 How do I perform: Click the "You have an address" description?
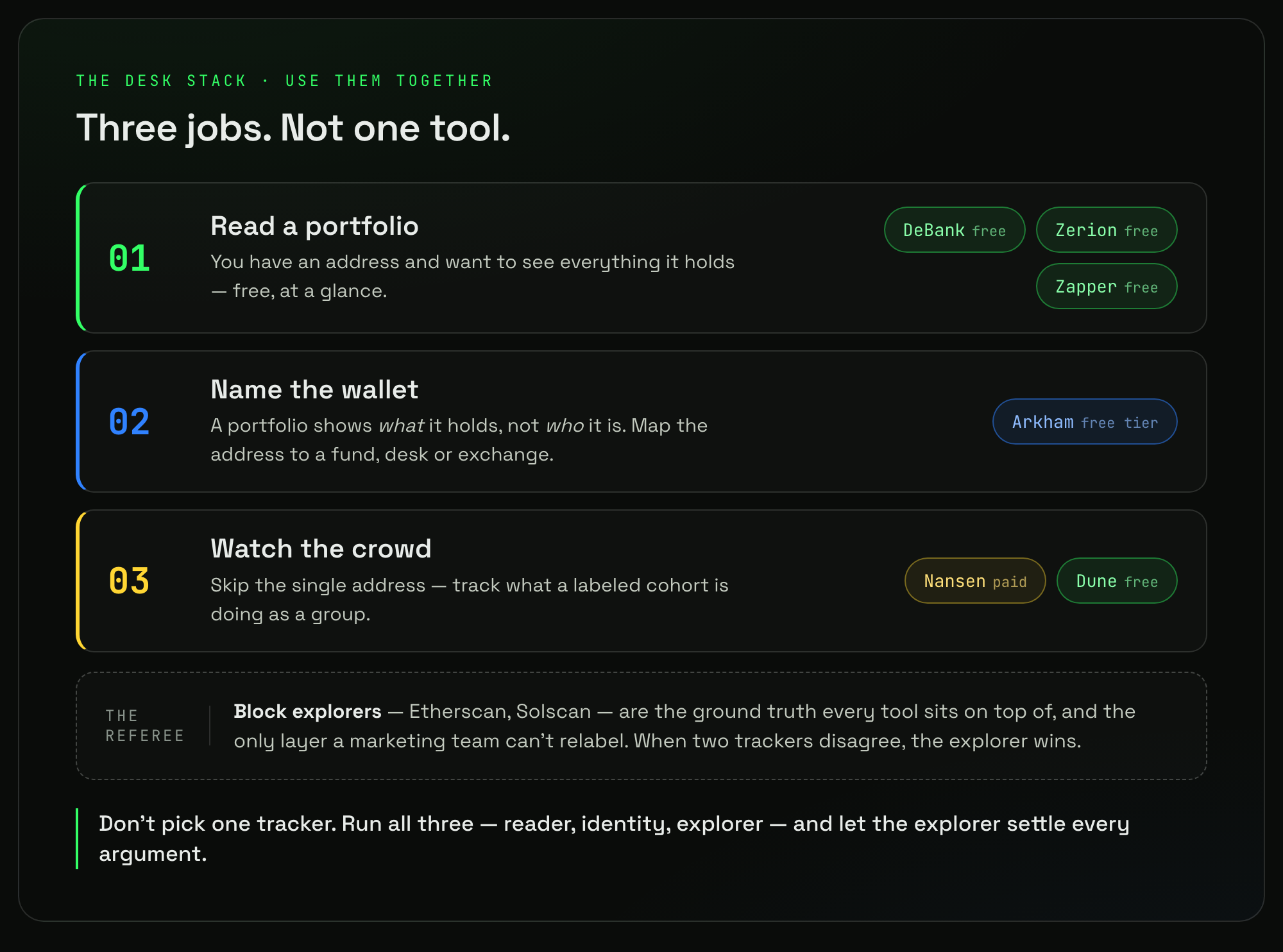472,276
